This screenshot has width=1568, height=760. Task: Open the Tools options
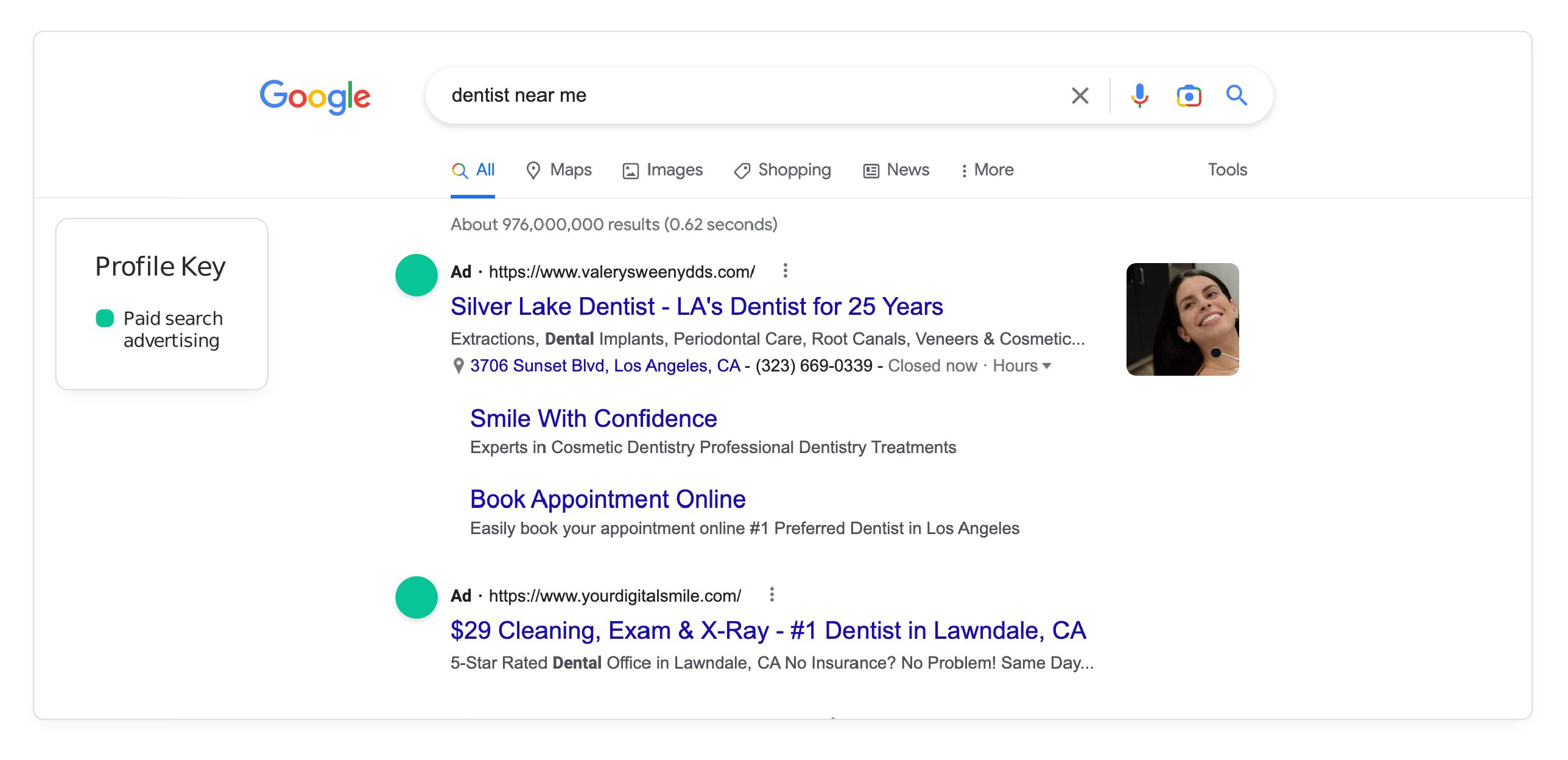click(1228, 170)
